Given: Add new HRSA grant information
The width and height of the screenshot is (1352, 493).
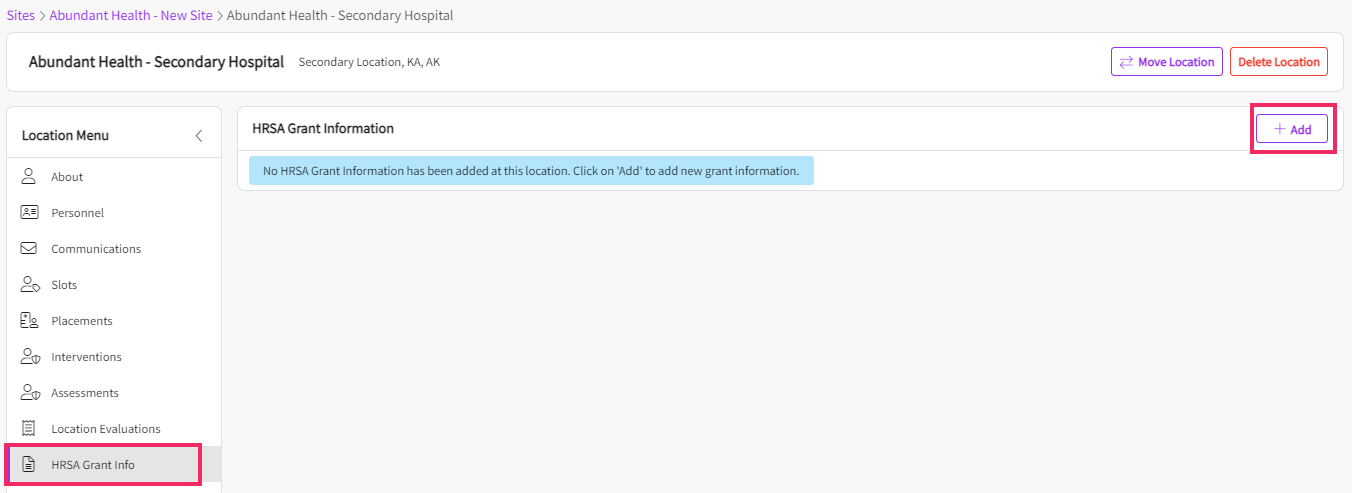Looking at the screenshot, I should [x=1291, y=129].
